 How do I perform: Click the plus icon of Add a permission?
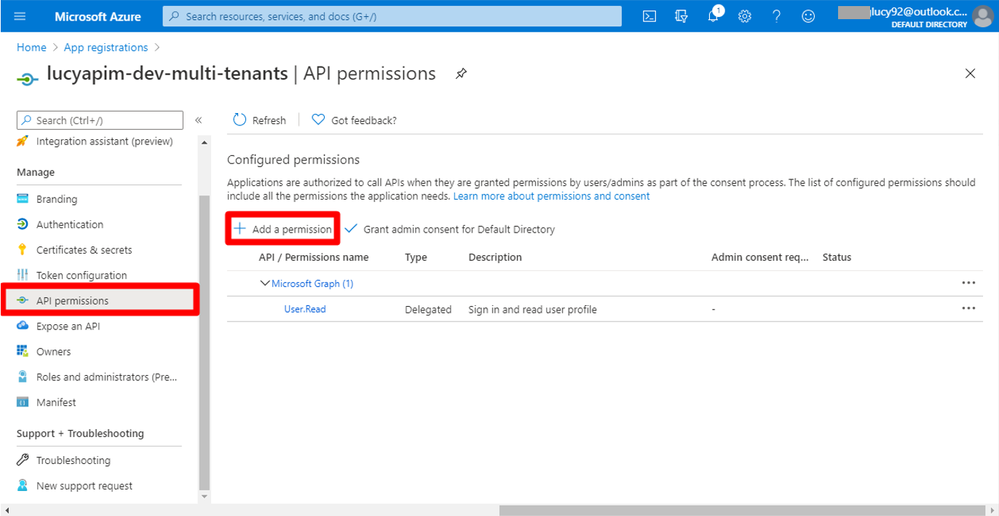(240, 229)
